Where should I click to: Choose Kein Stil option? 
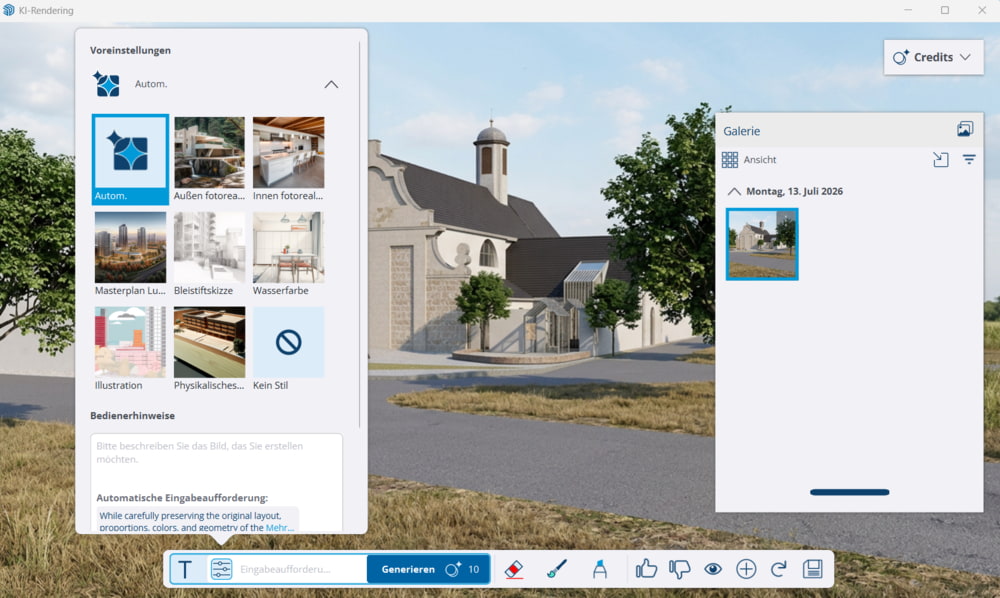288,349
